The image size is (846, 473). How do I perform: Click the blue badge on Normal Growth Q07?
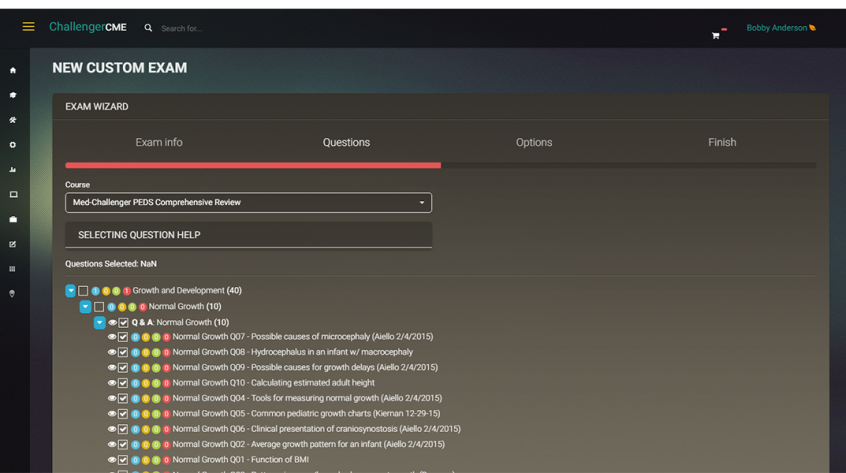(x=135, y=337)
